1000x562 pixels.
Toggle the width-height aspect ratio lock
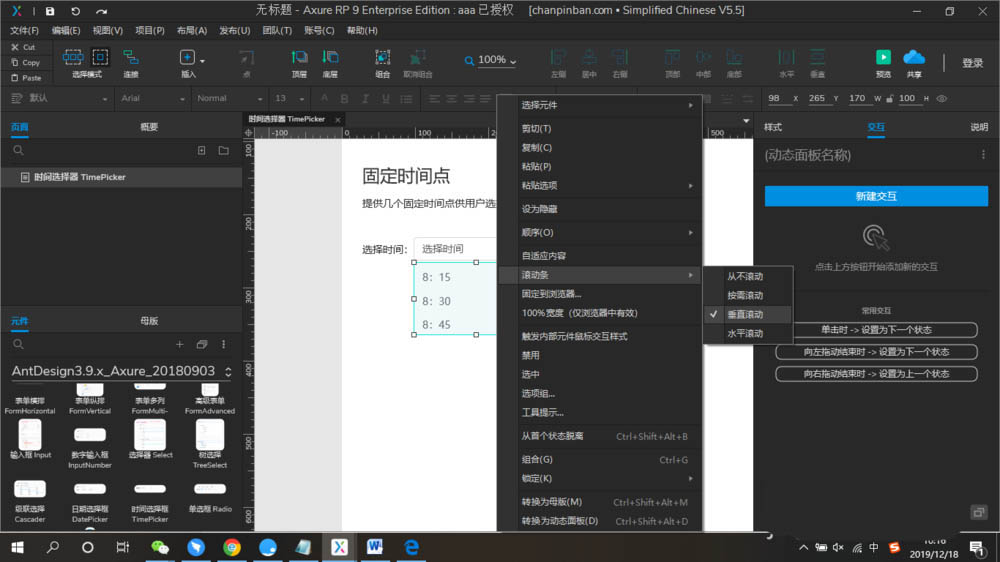[x=889, y=98]
